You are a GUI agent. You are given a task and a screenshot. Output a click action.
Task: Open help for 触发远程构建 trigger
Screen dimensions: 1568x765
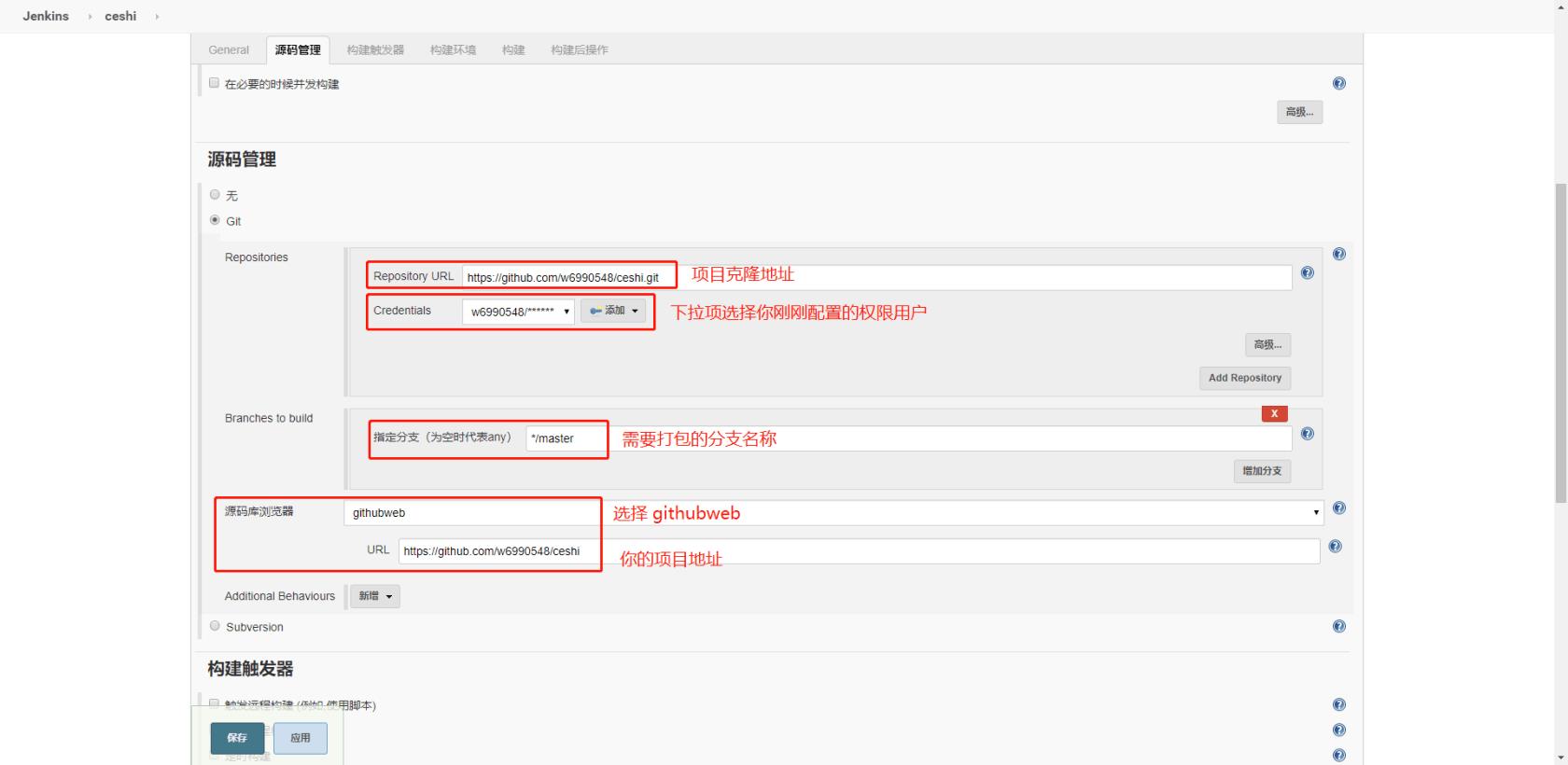[1339, 704]
